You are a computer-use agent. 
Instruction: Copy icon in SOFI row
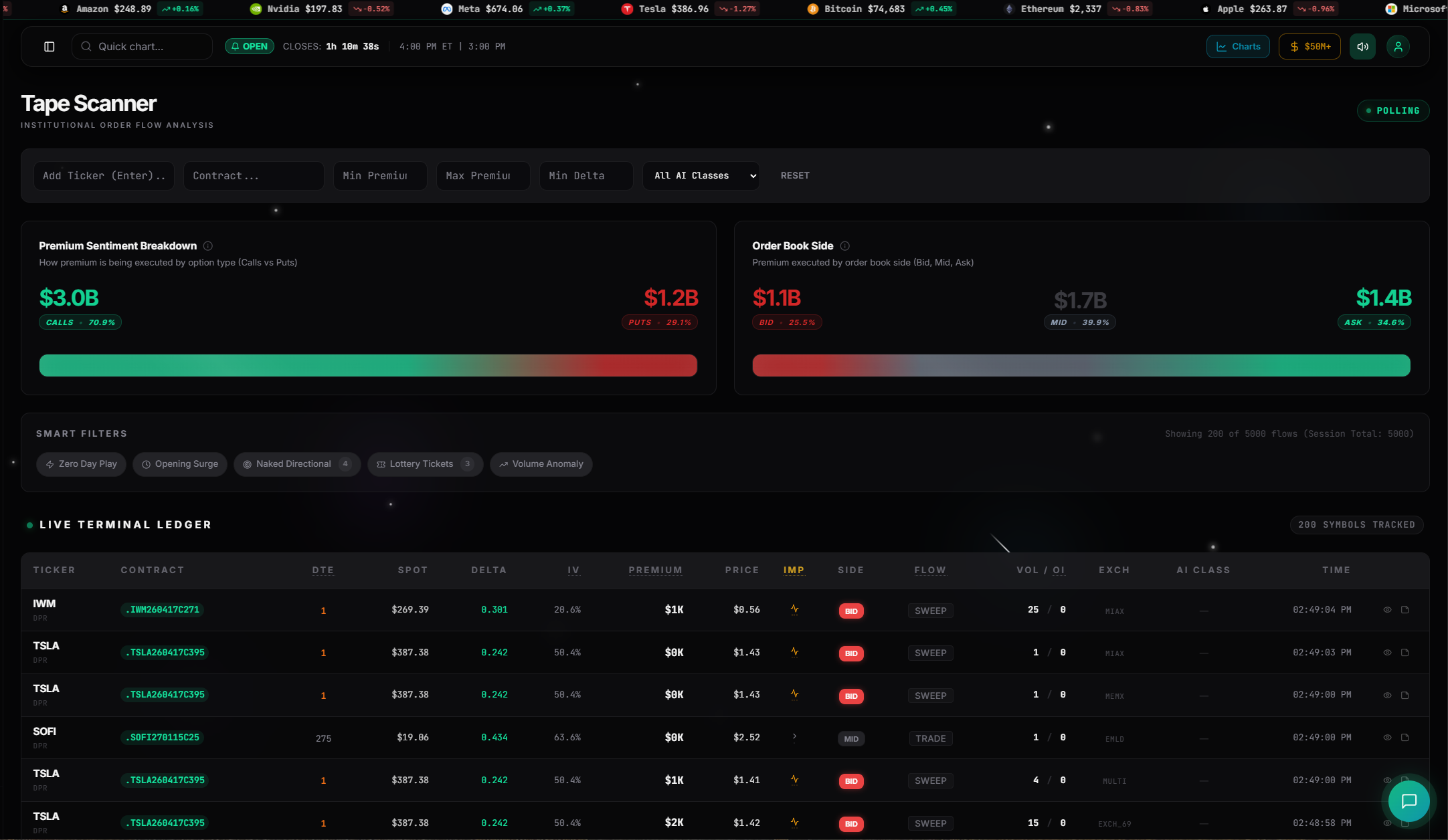pyautogui.click(x=1405, y=737)
